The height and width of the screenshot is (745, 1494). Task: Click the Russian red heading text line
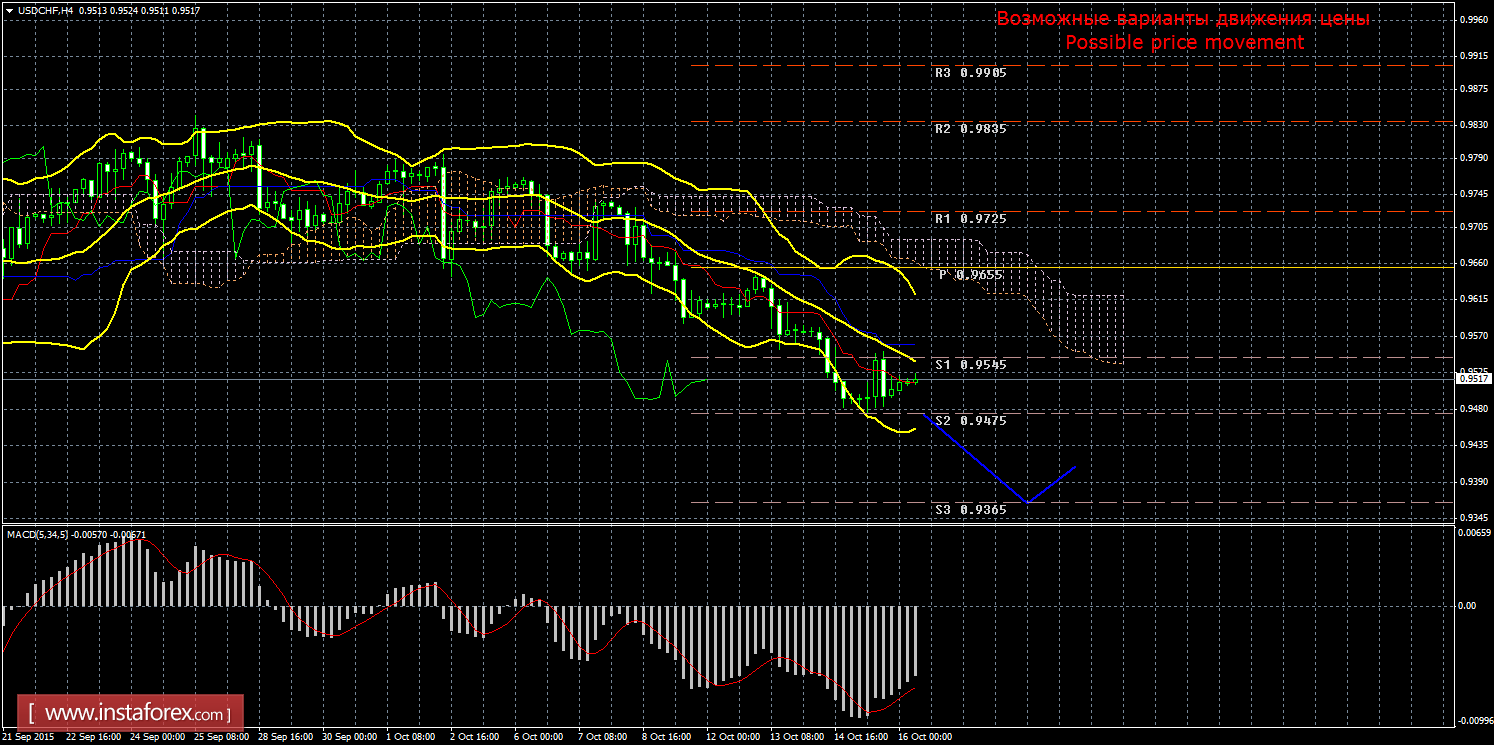[1183, 19]
